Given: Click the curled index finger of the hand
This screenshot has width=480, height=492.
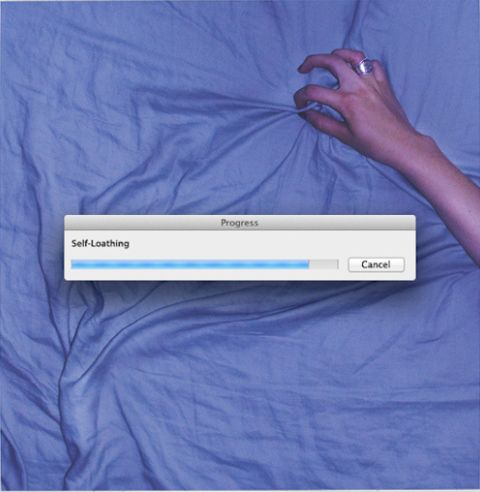Looking at the screenshot, I should coord(320,63).
